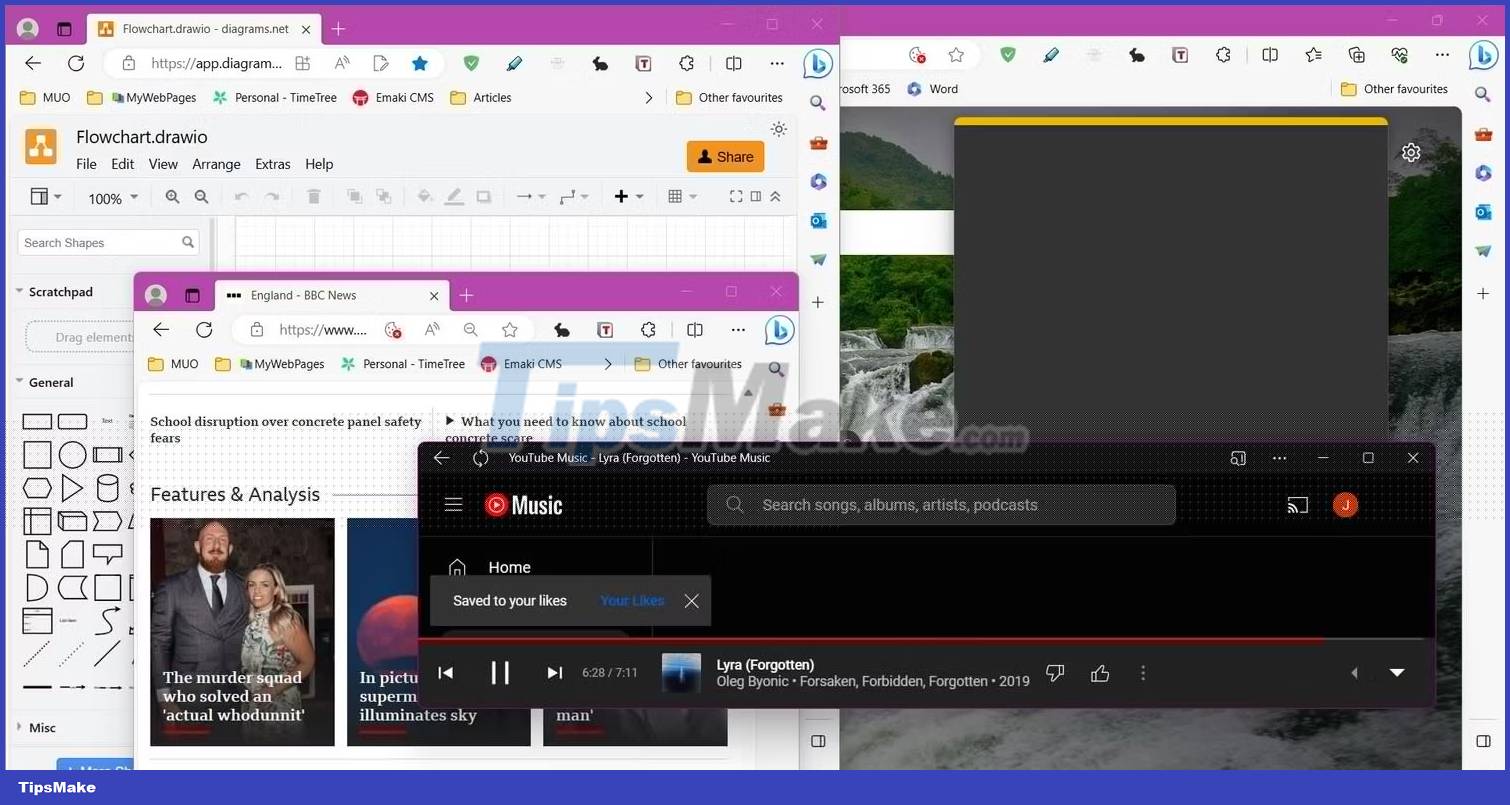Skip to previous track in YouTube Music
1510x805 pixels.
(x=446, y=673)
